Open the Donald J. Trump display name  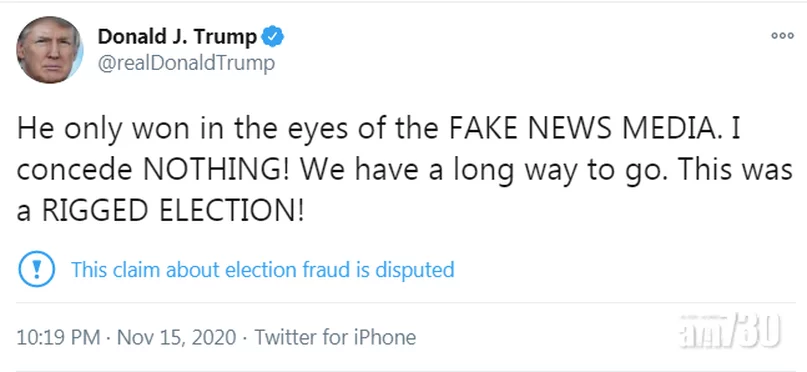point(178,37)
